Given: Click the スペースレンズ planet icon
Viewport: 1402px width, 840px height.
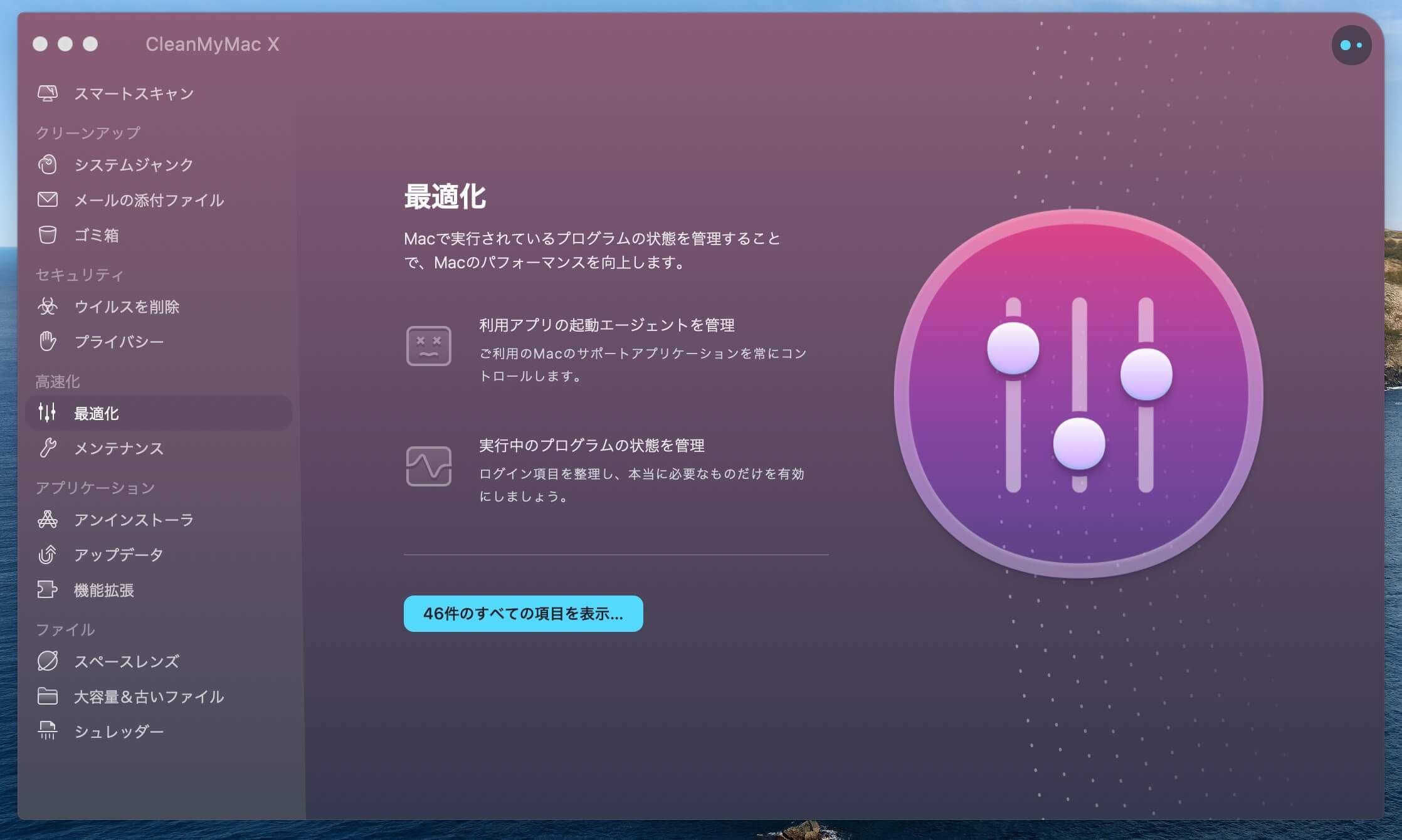Looking at the screenshot, I should tap(48, 661).
